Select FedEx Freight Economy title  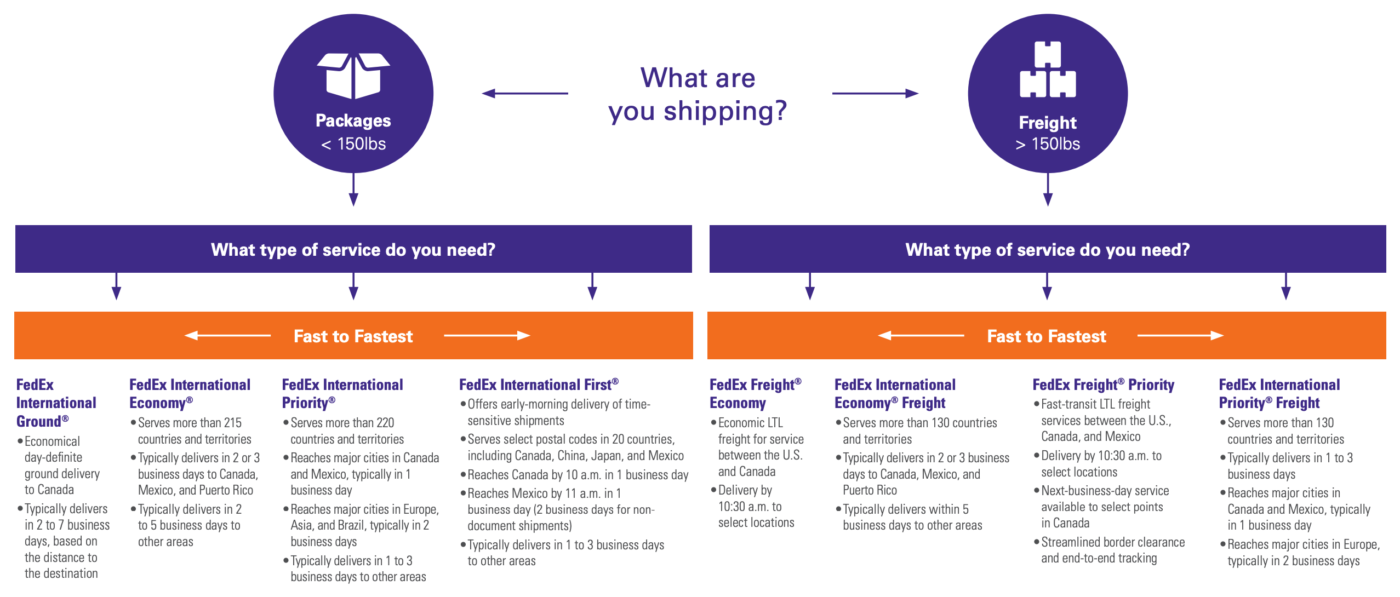(x=755, y=393)
